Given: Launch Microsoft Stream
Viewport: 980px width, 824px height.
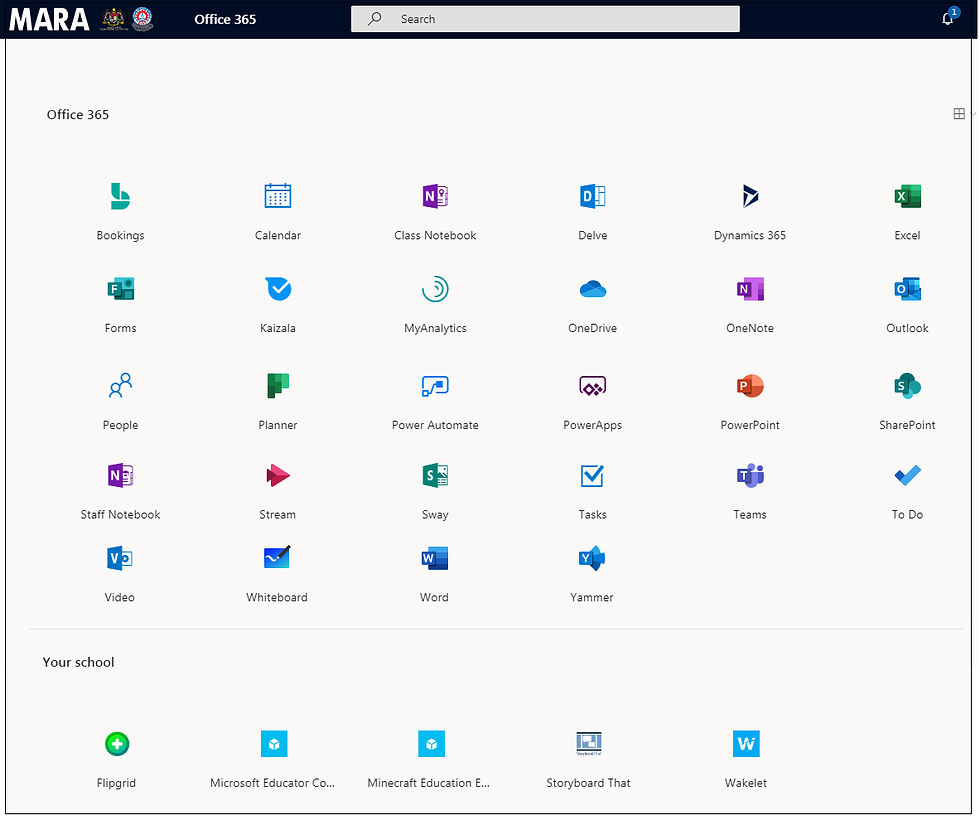Looking at the screenshot, I should pyautogui.click(x=278, y=491).
